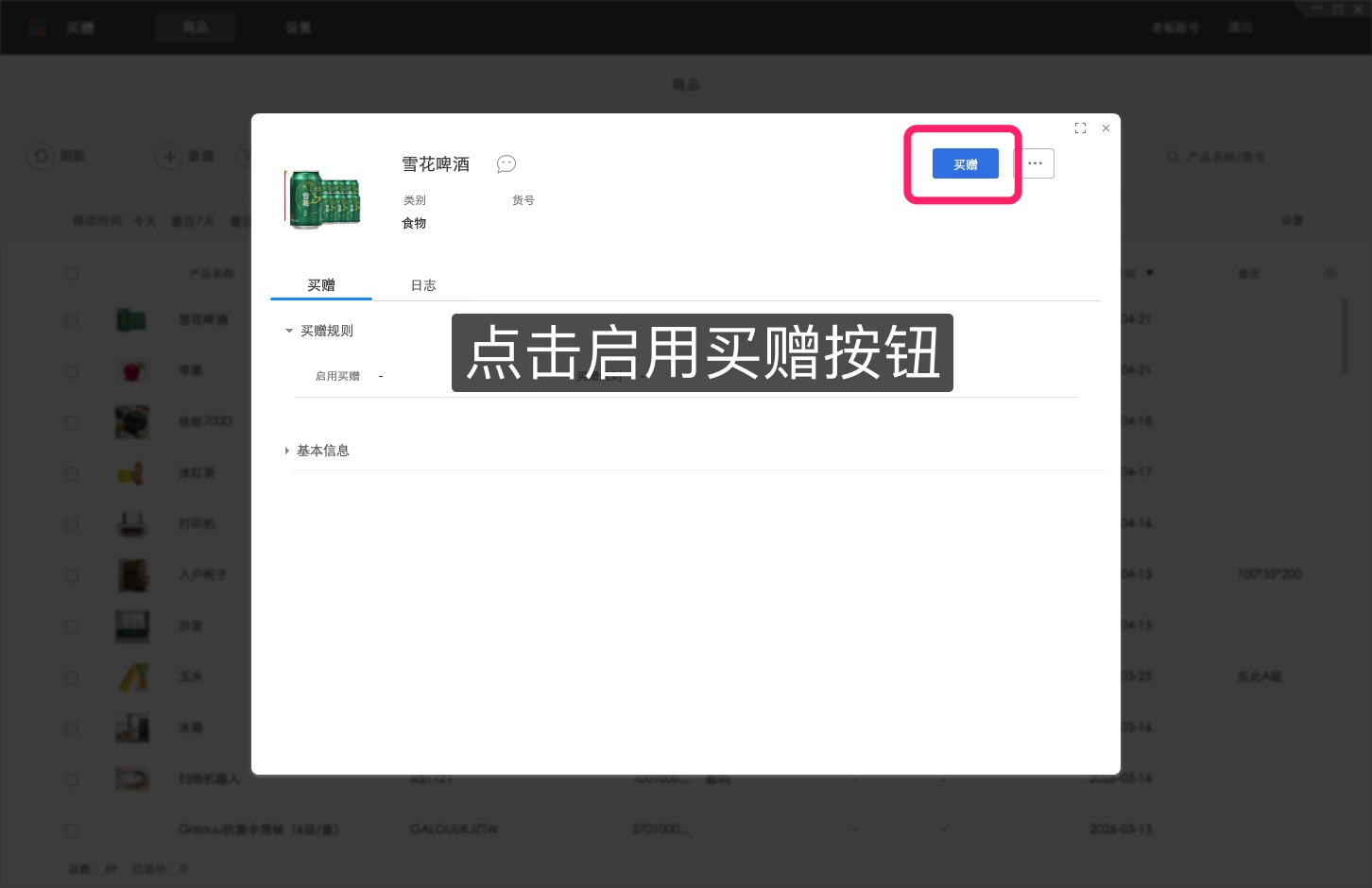
Task: Collapse the 买赠规则 section
Action: 289,331
